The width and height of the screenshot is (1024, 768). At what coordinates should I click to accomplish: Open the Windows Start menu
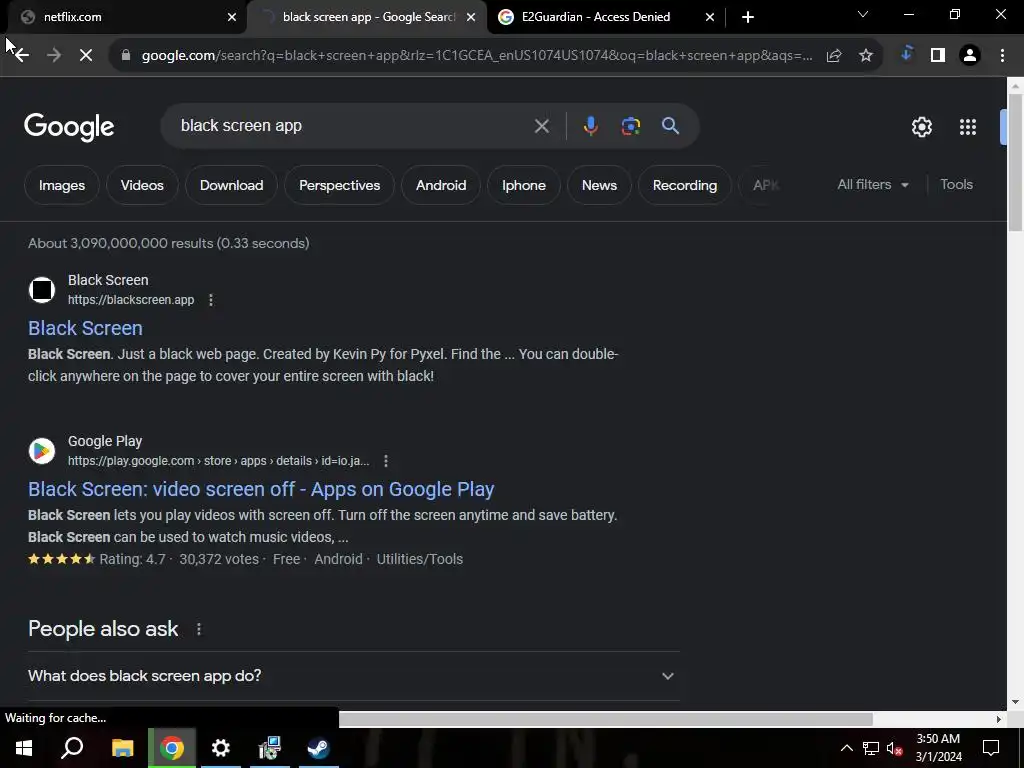tap(24, 748)
